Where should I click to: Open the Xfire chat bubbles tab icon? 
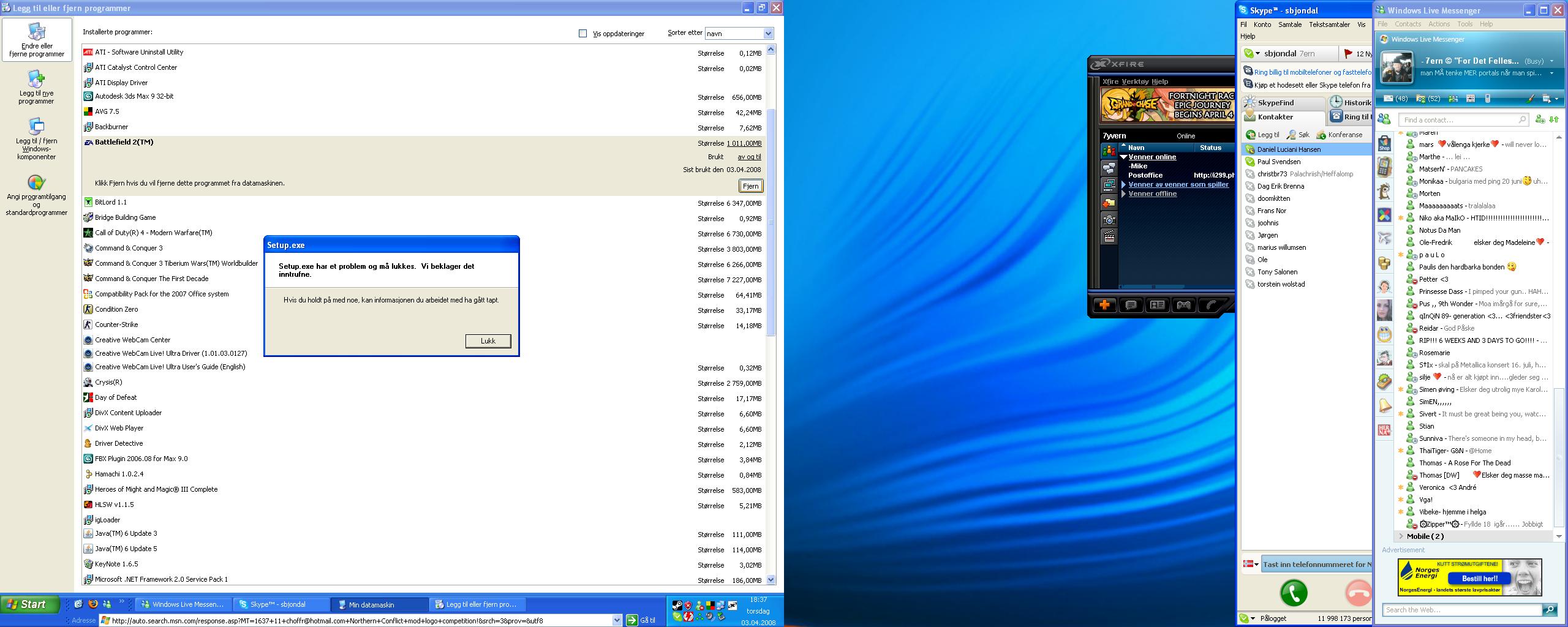(x=1109, y=168)
